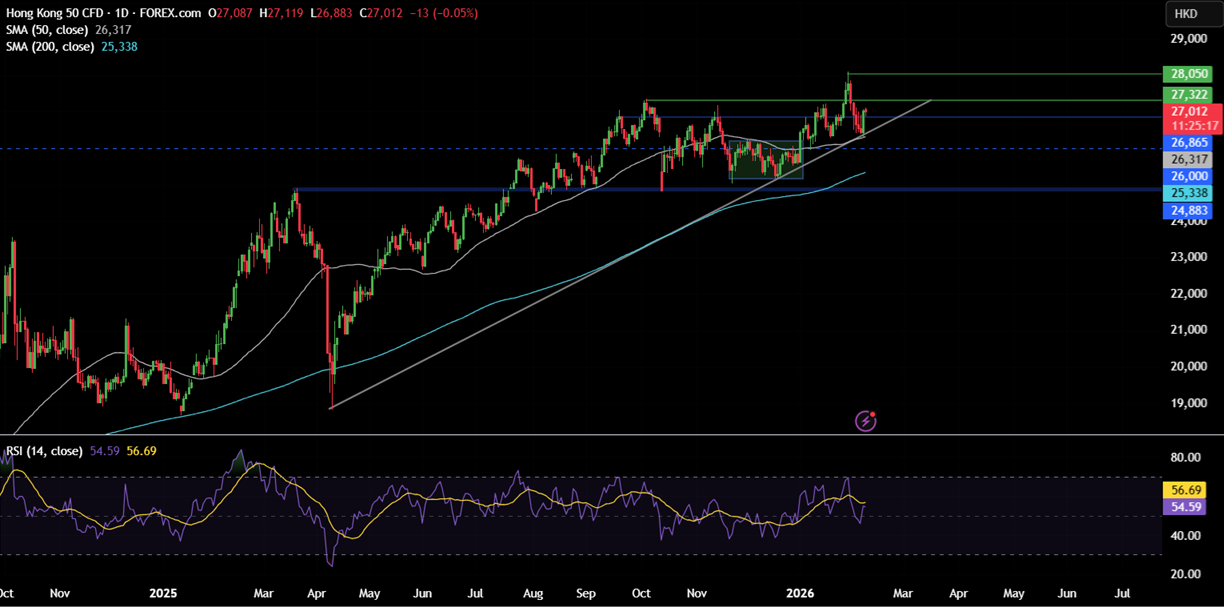Click the green 27,322 price label
The image size is (1224, 607).
[1188, 93]
